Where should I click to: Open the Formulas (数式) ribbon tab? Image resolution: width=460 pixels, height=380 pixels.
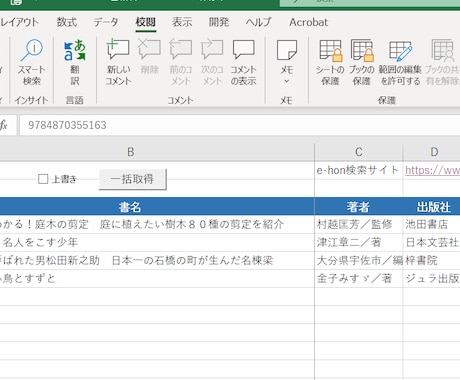(x=67, y=22)
